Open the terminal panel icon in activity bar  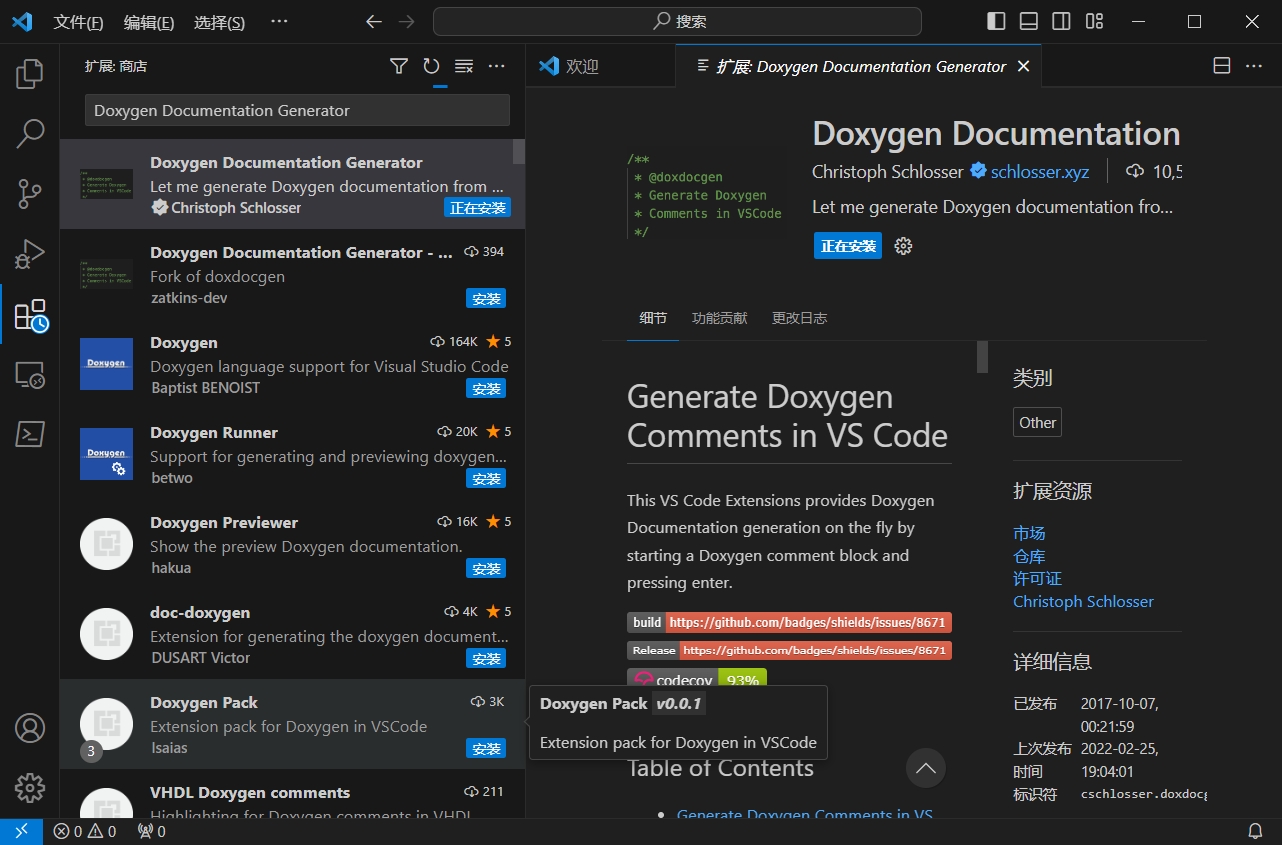(x=30, y=434)
